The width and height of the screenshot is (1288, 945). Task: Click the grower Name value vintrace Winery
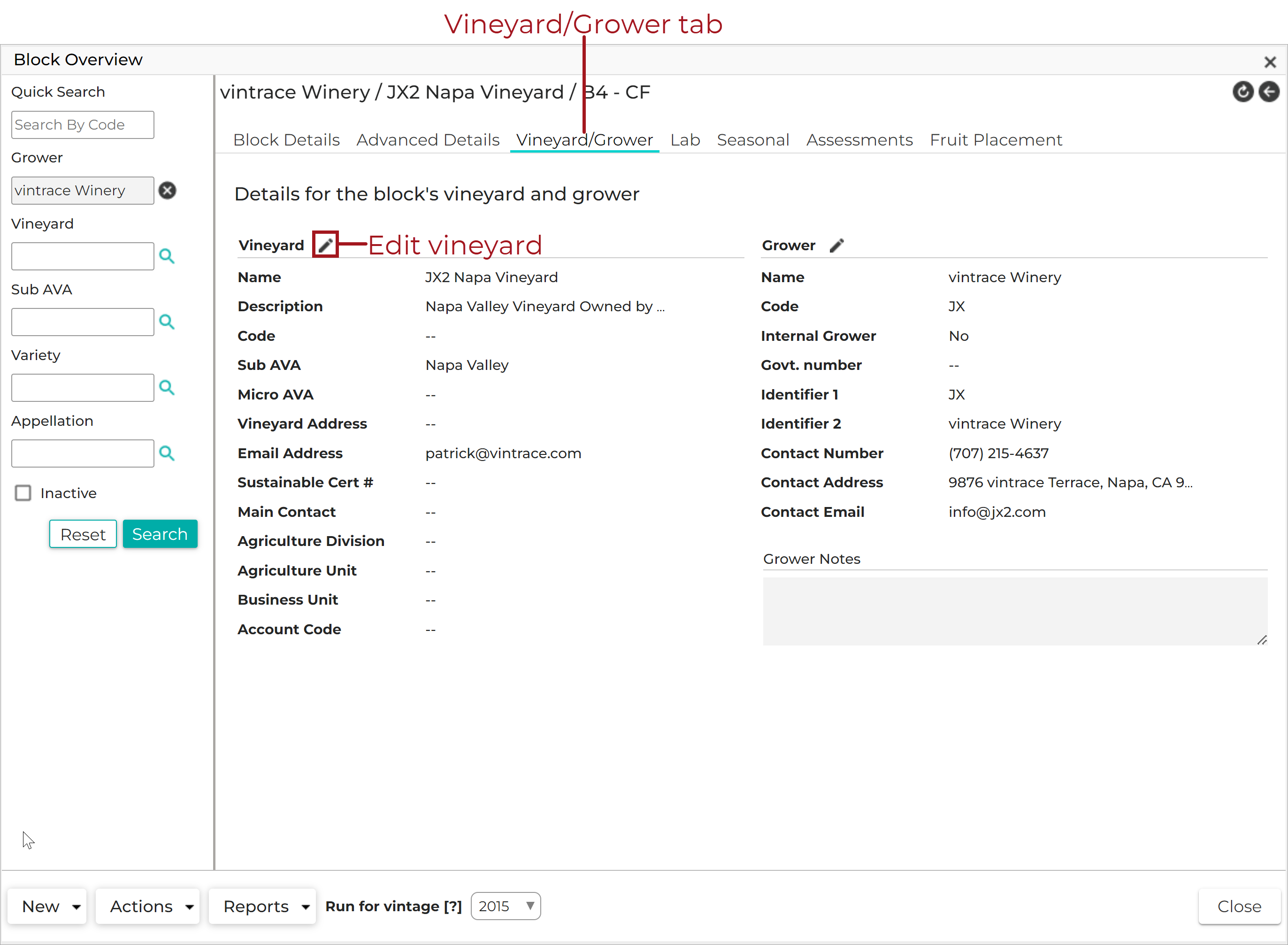1005,277
